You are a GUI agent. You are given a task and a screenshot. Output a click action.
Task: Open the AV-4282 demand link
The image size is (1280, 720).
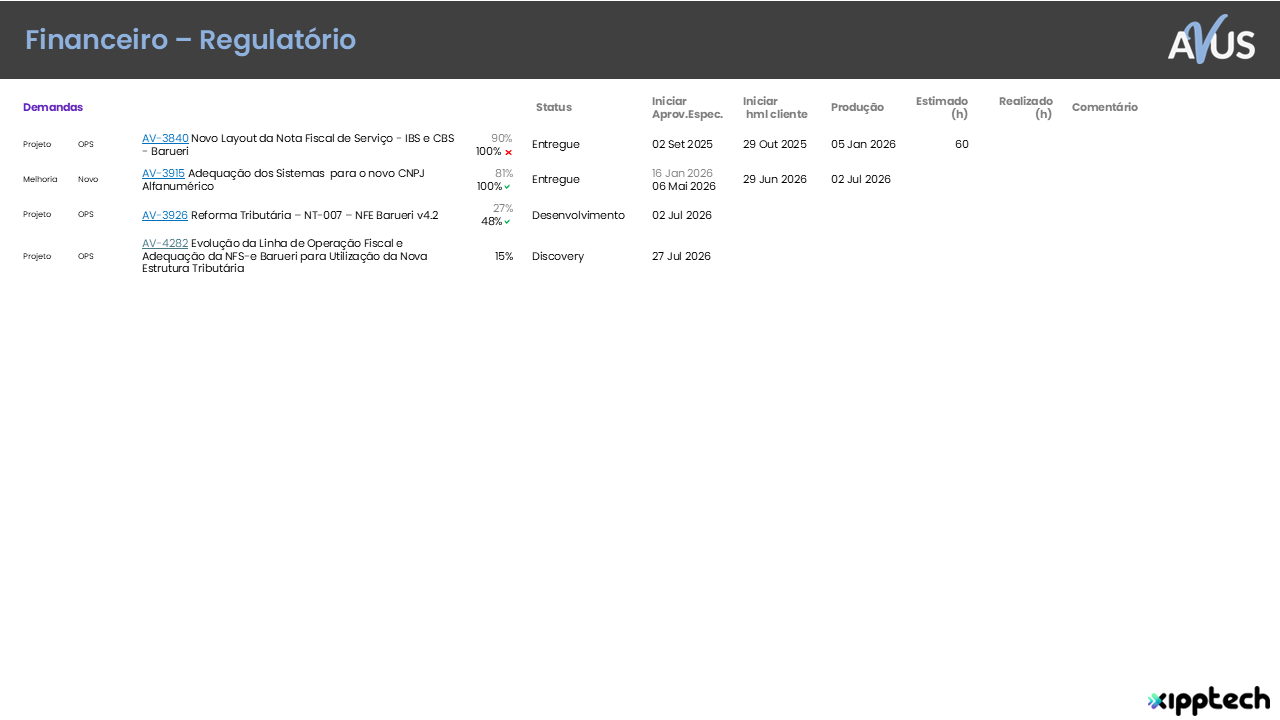pos(165,243)
